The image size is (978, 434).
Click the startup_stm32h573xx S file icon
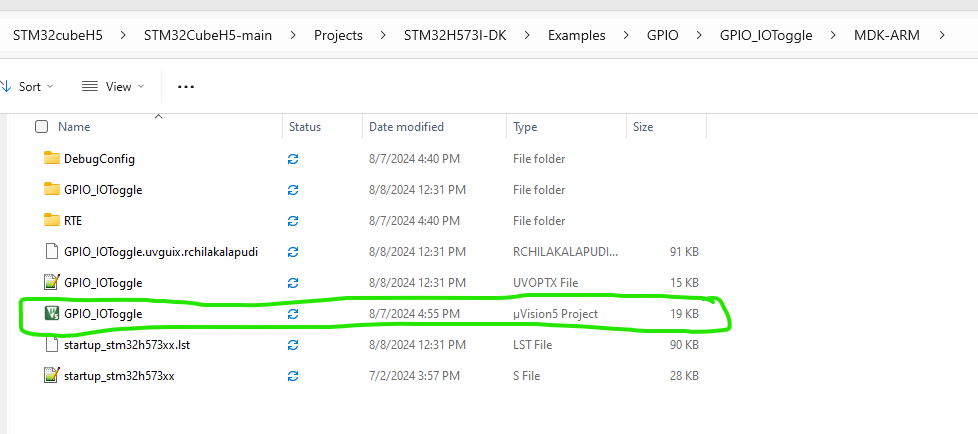[52, 376]
